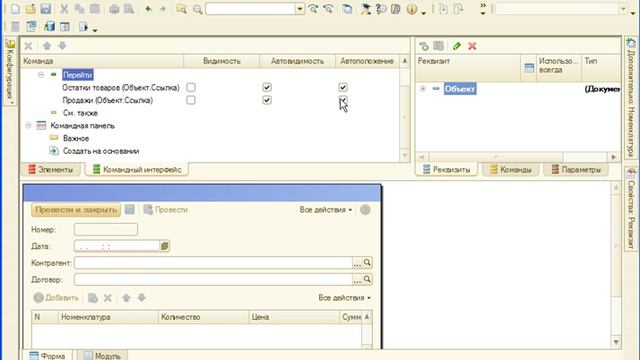Switch to the Командный интерфейс tab
Image resolution: width=640 pixels, height=360 pixels.
pyautogui.click(x=137, y=169)
